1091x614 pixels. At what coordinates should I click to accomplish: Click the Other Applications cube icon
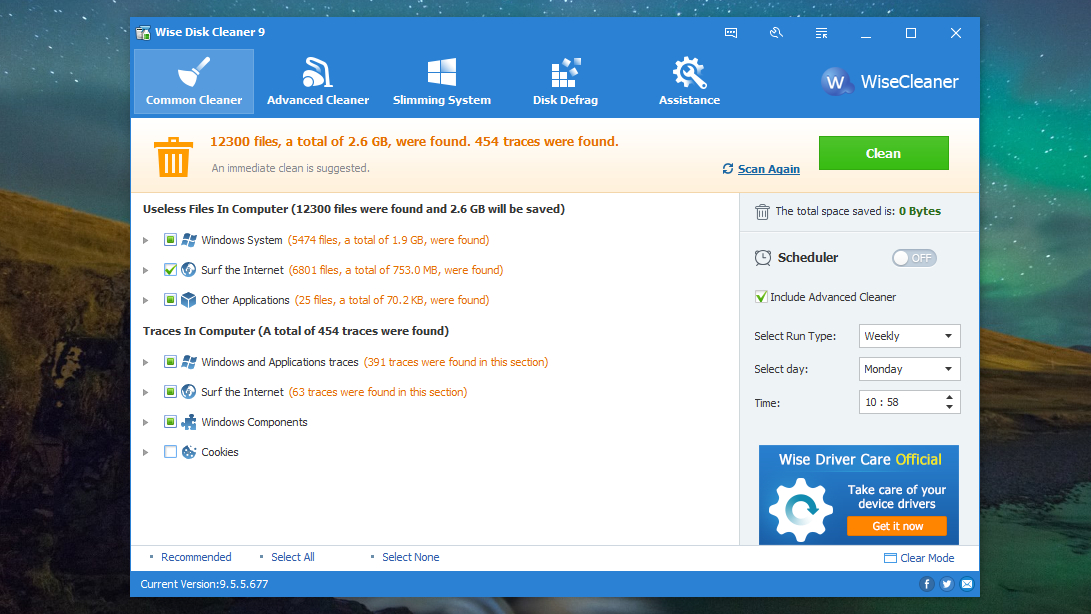(189, 300)
